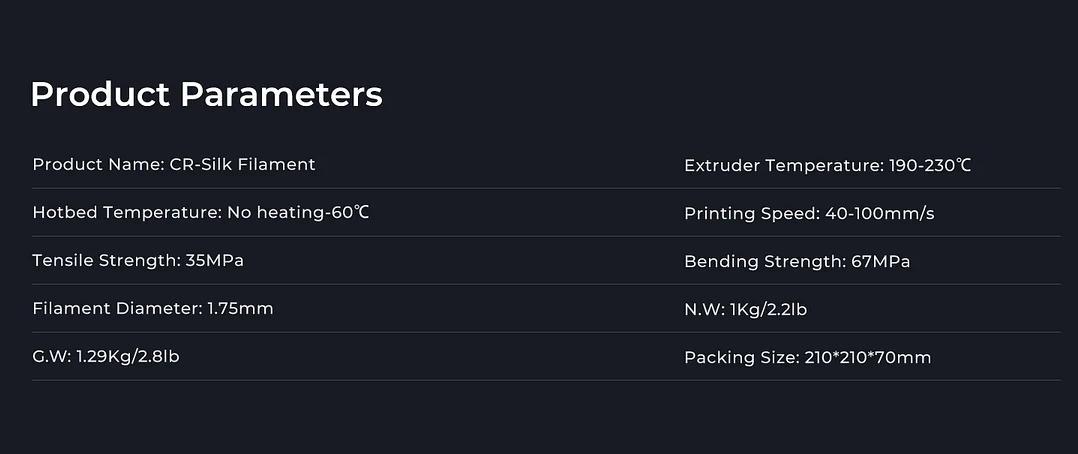
Task: Click the 'Packing Size' label
Action: (740, 358)
